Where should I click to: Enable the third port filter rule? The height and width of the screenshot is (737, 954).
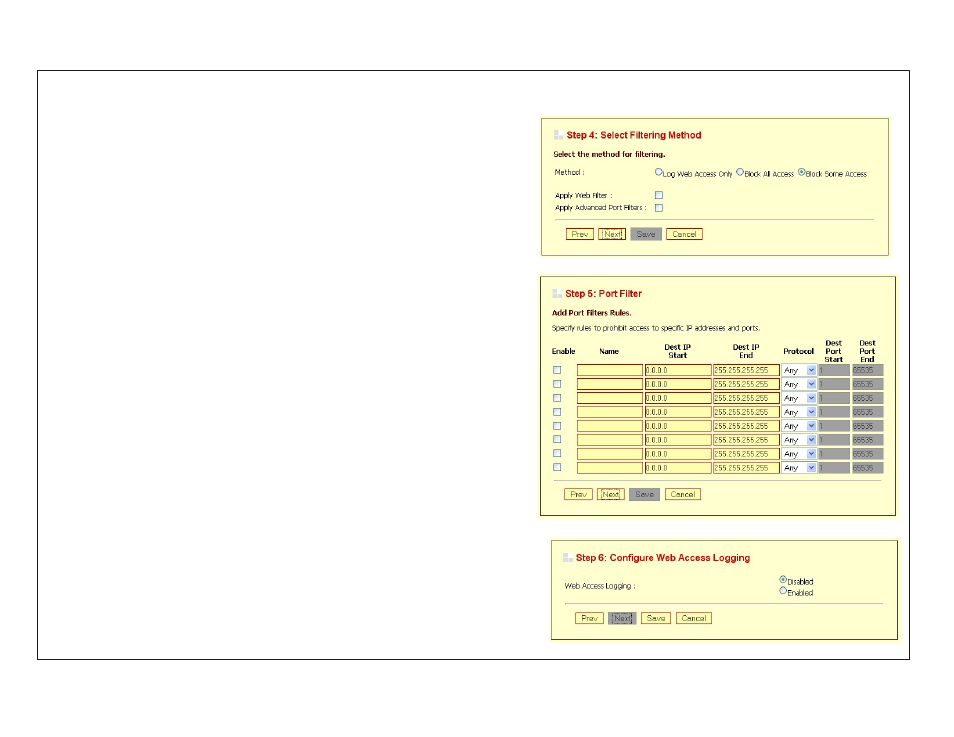click(557, 398)
